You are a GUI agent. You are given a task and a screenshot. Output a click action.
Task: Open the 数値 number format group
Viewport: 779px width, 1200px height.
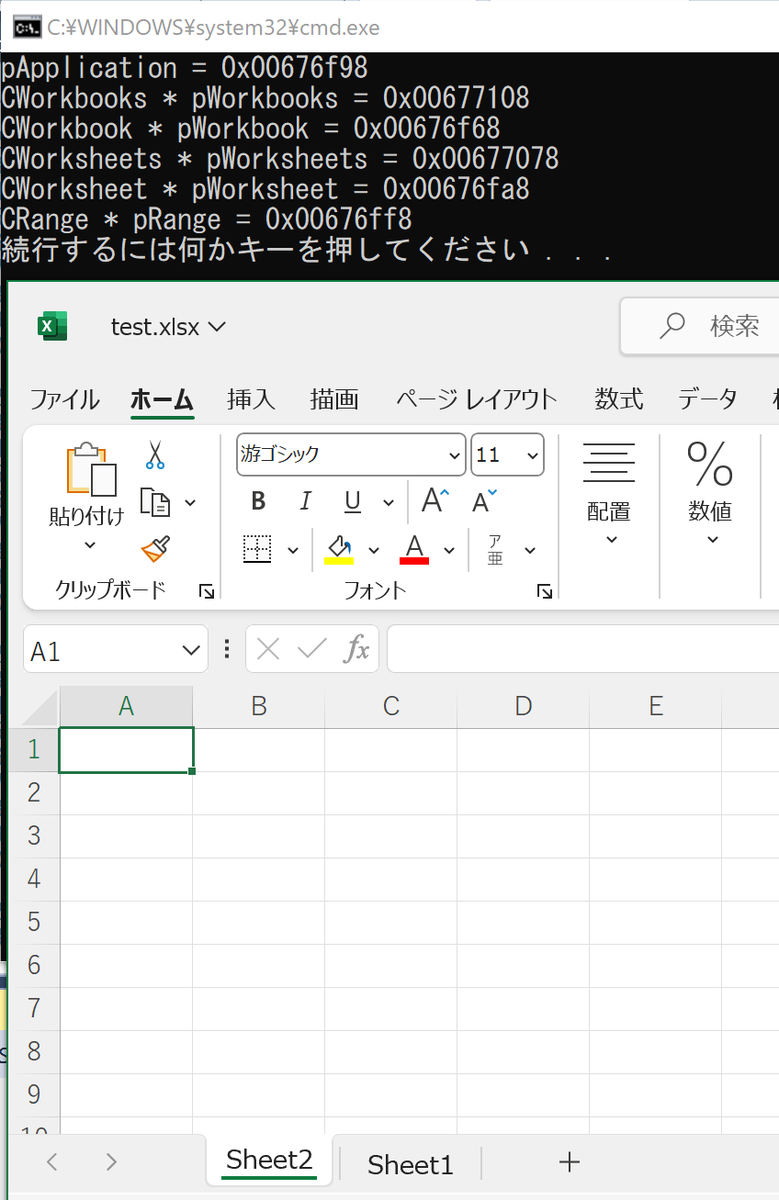click(710, 494)
